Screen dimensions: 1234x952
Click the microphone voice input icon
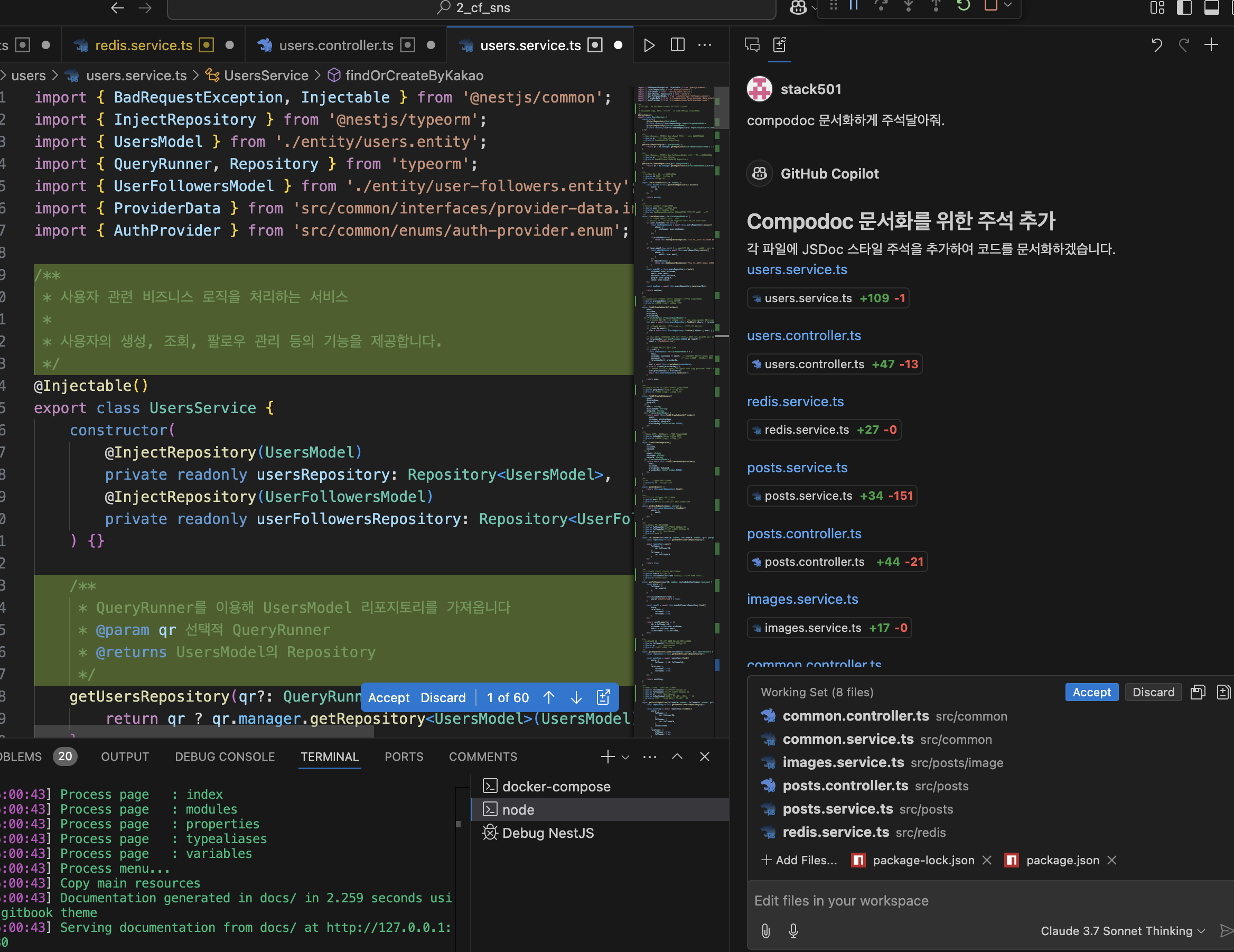(x=793, y=930)
